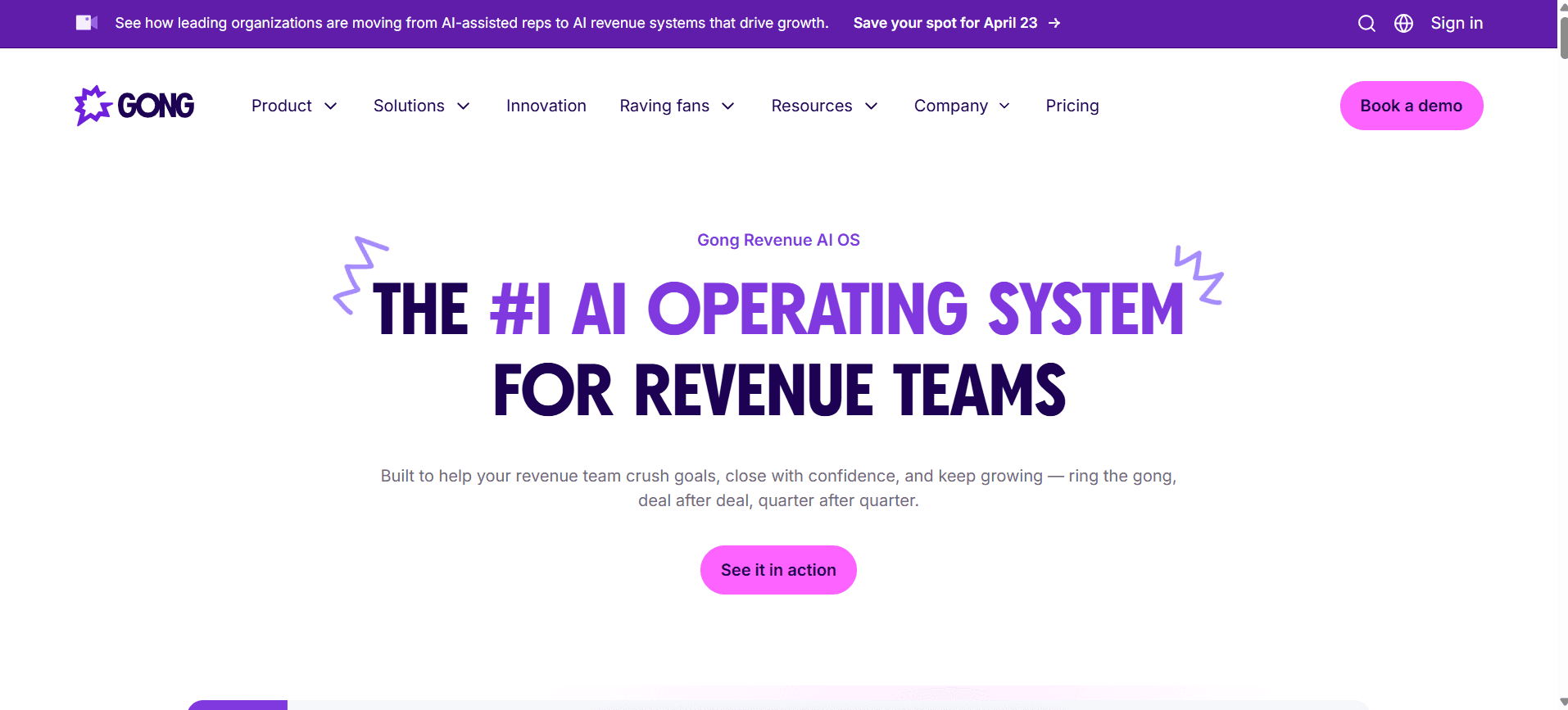Click the page vertical scrollbar thumb
1568x710 pixels.
pyautogui.click(x=1563, y=37)
